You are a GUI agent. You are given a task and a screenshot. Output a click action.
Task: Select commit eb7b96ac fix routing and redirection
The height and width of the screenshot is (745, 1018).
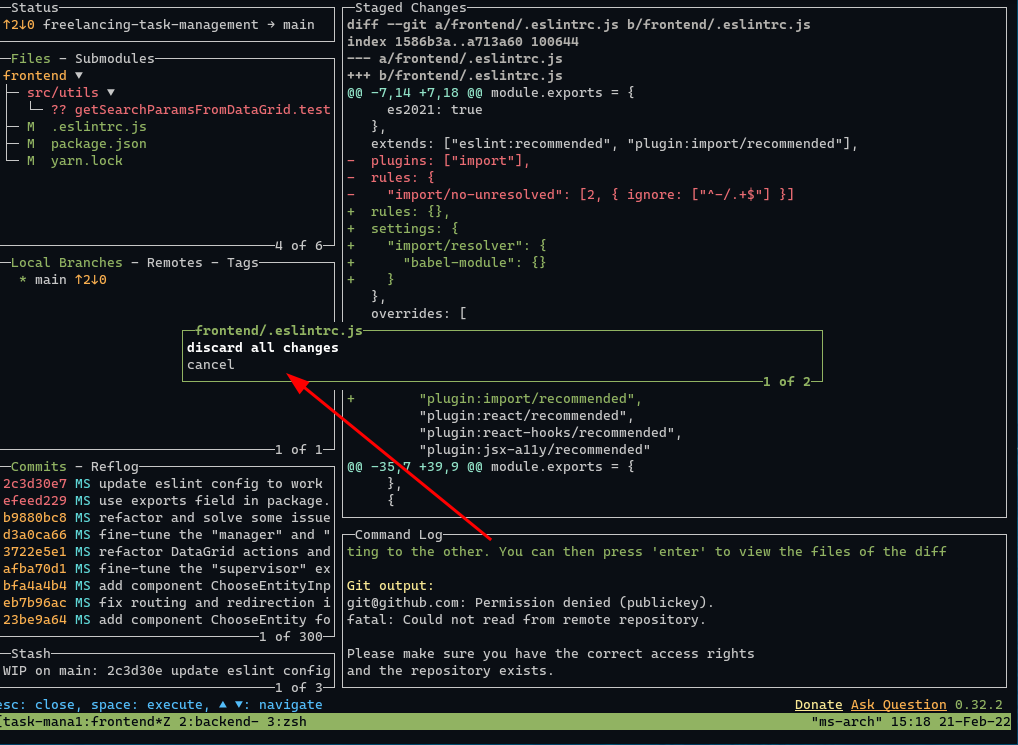point(166,602)
